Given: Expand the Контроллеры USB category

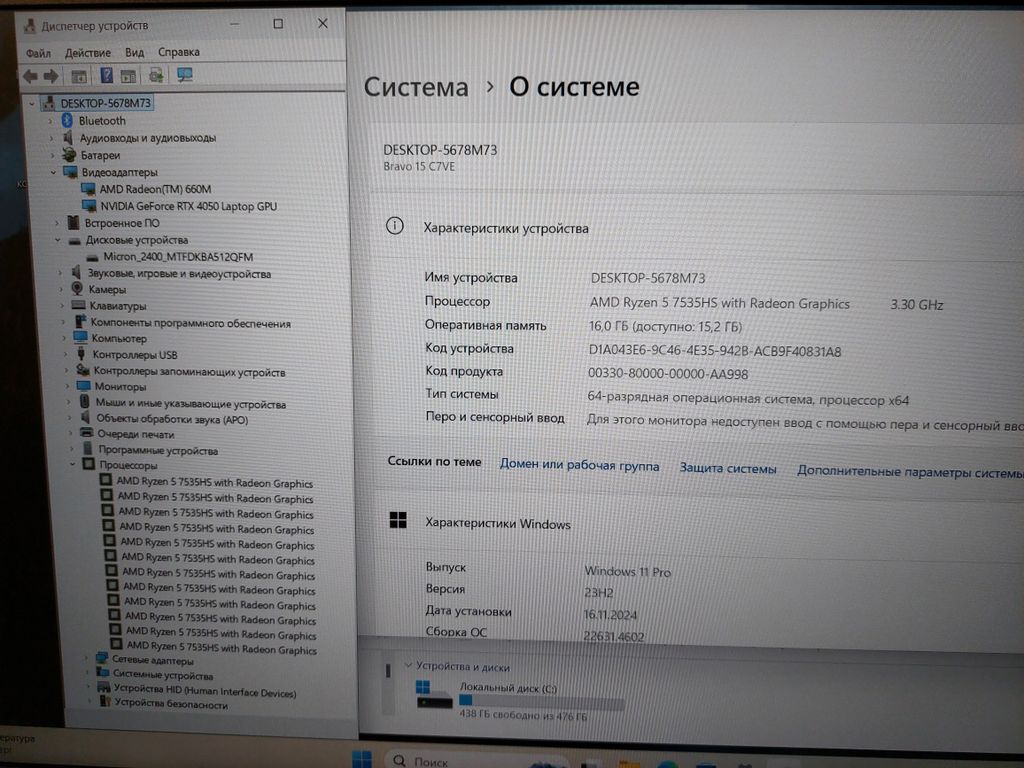Looking at the screenshot, I should 65,355.
